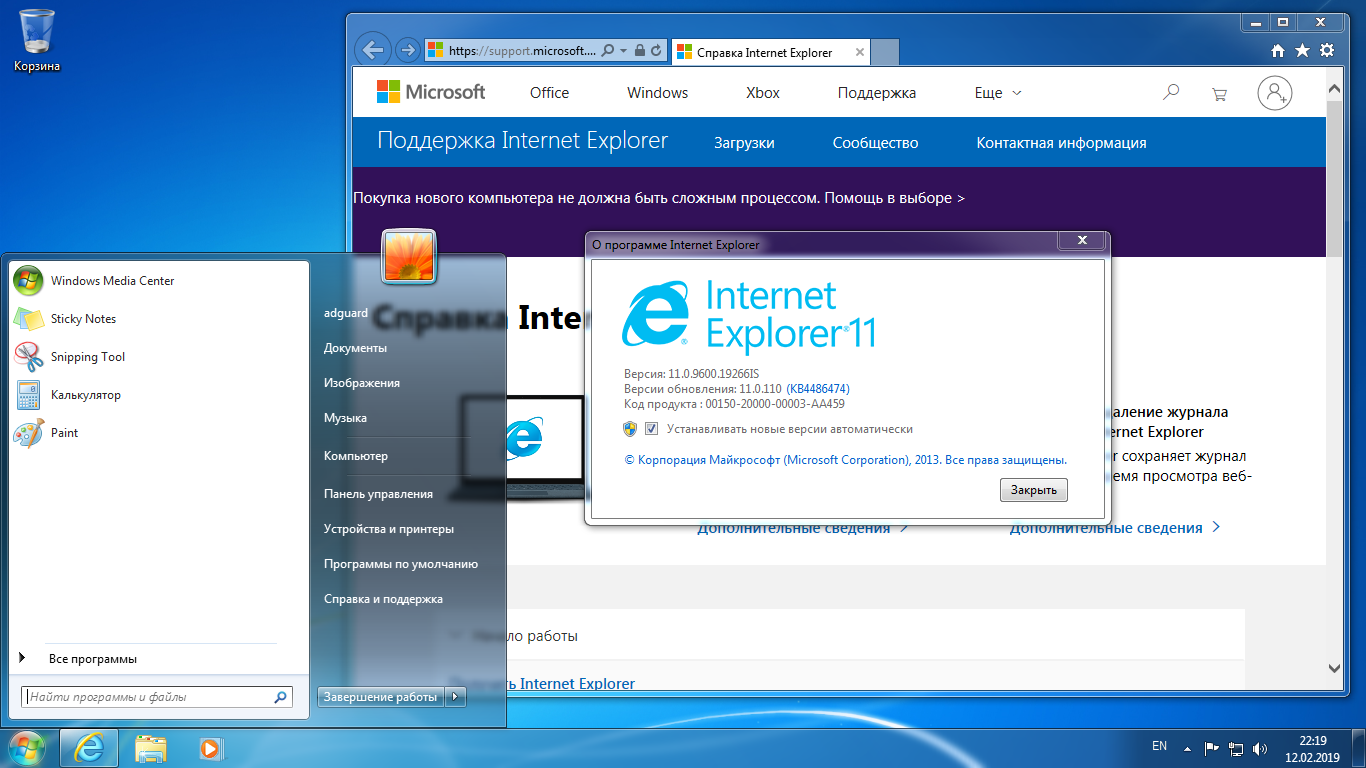Open Windows Explorer from the taskbar
Image resolution: width=1366 pixels, height=768 pixels.
point(151,748)
